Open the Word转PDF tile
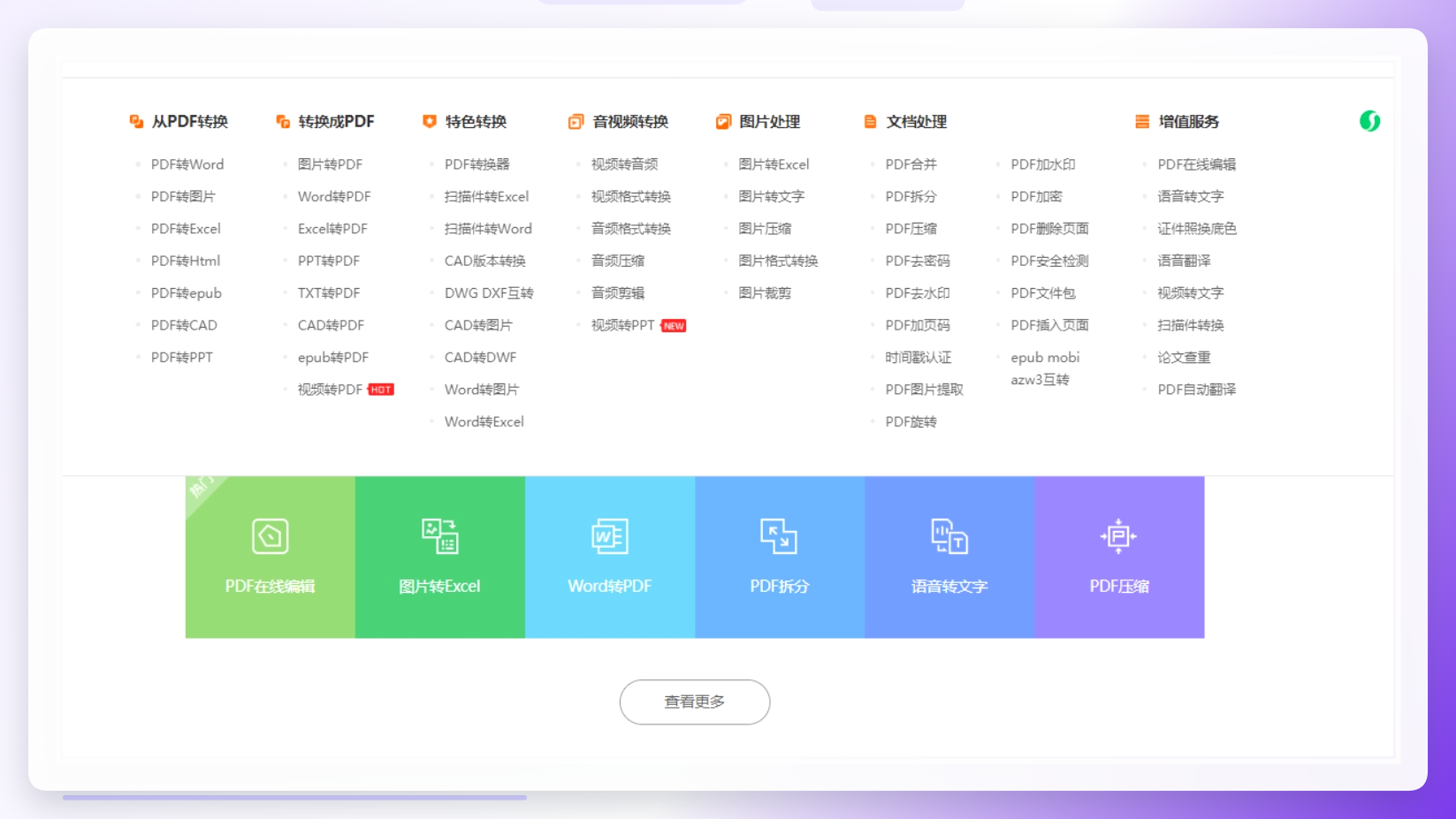The height and width of the screenshot is (819, 1456). [x=610, y=557]
